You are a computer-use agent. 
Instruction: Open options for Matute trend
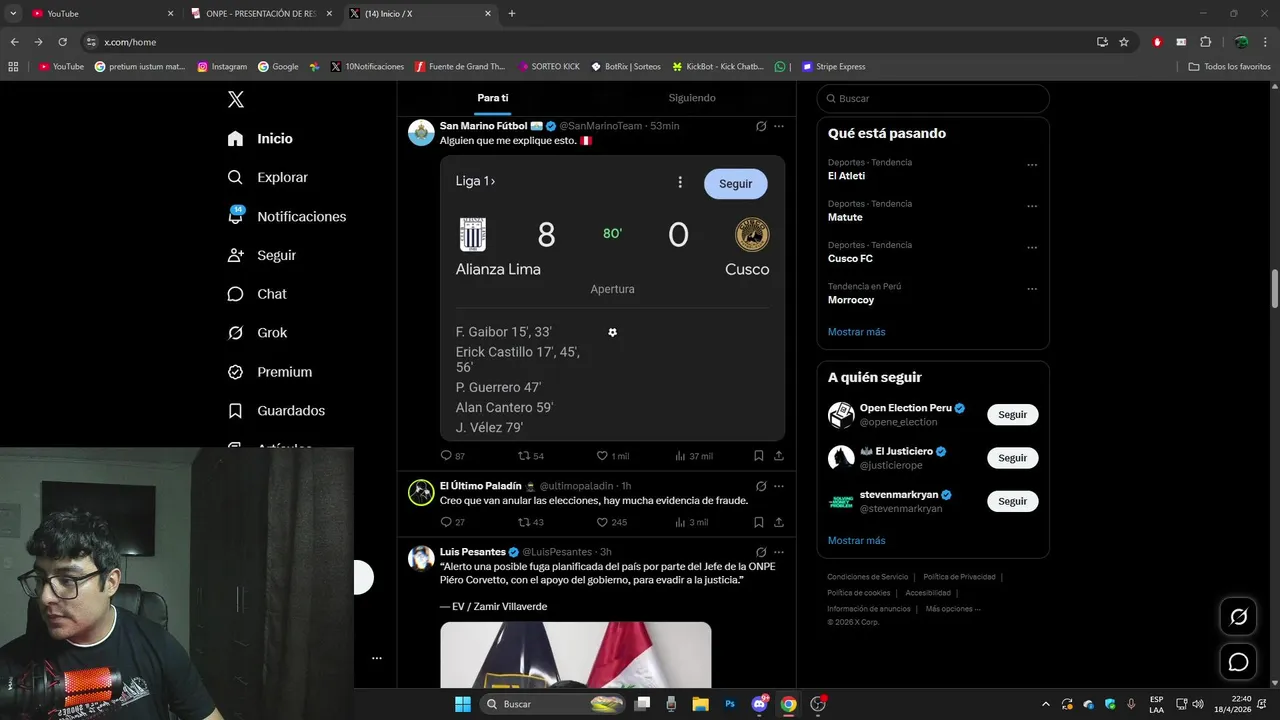[1032, 206]
